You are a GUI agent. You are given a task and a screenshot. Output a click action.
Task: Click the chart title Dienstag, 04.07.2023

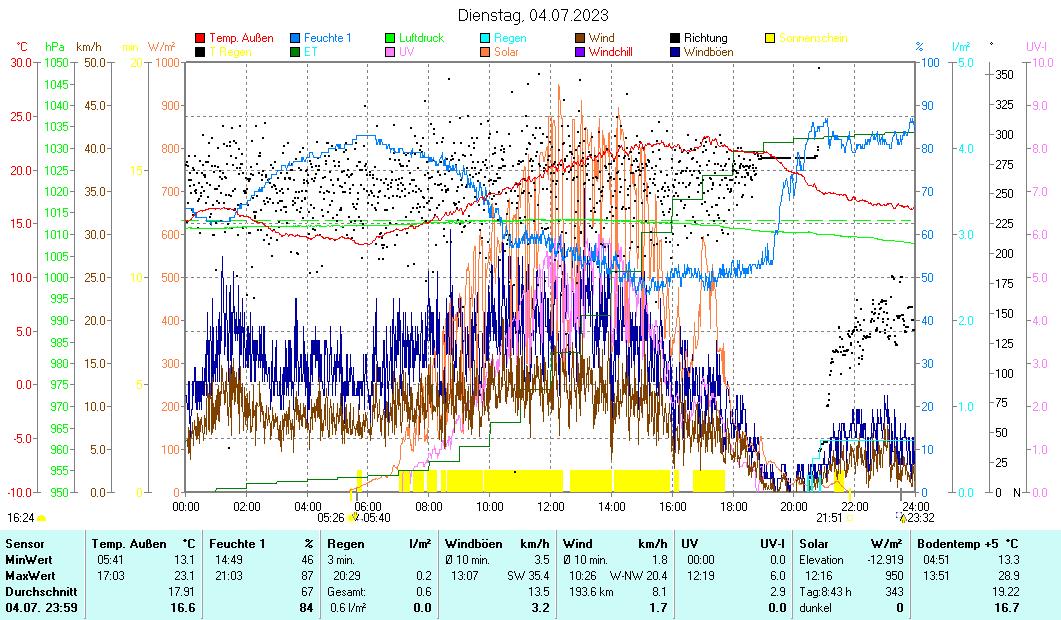pos(533,15)
